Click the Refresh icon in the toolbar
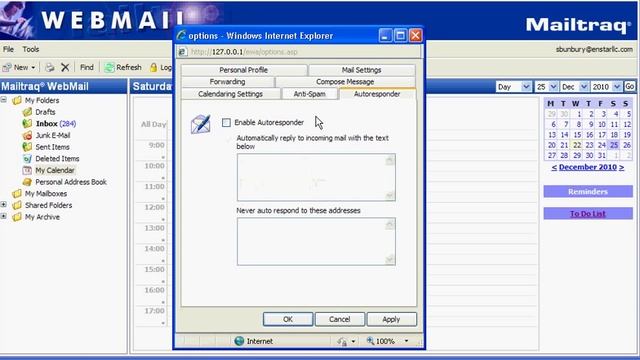This screenshot has width=640, height=360. 109,67
